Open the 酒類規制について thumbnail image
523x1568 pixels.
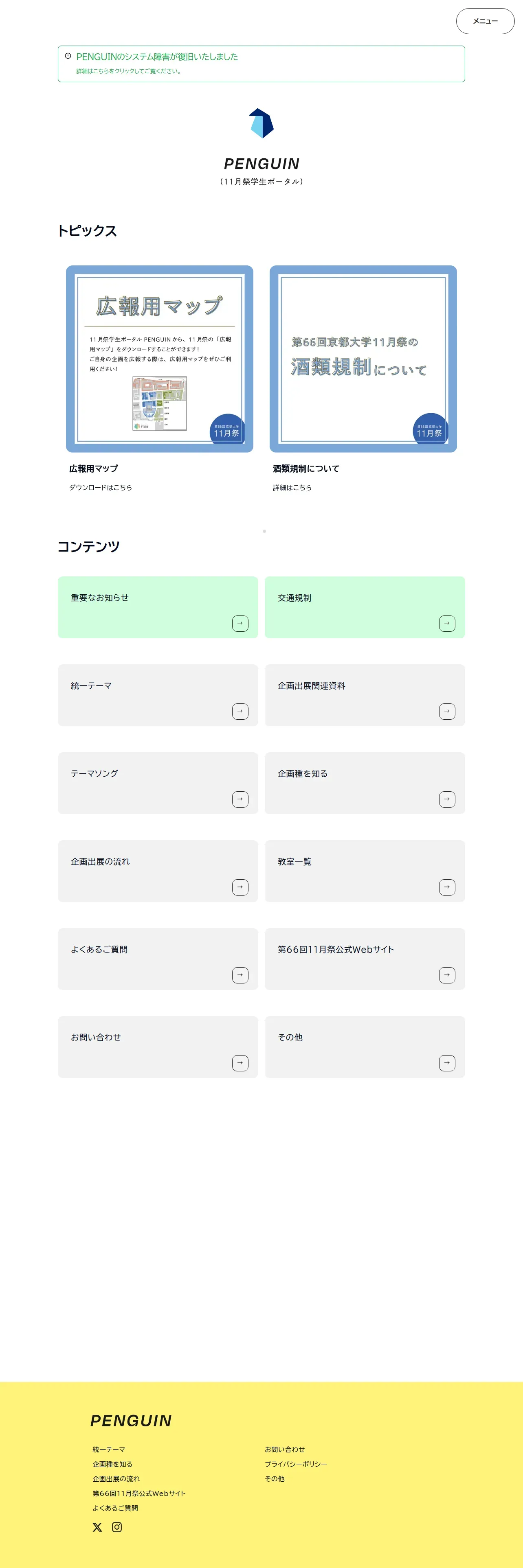click(x=363, y=359)
